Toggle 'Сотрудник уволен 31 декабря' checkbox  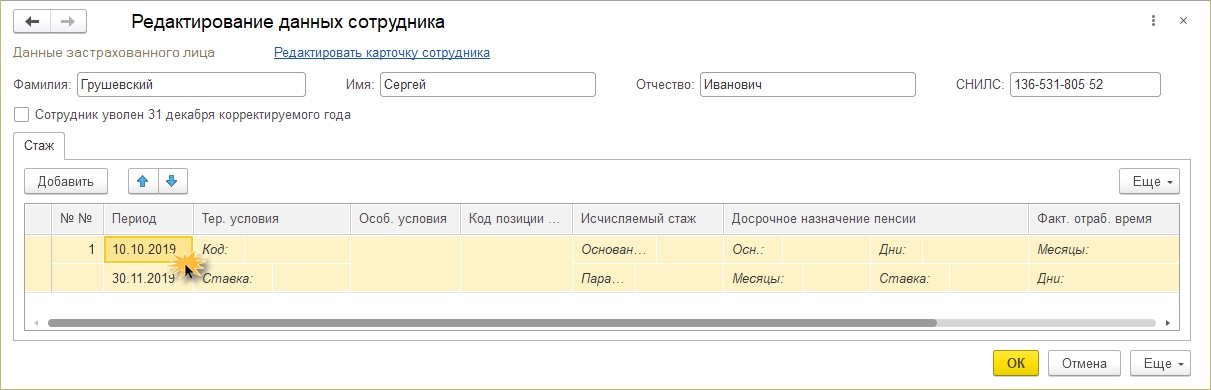coord(22,115)
